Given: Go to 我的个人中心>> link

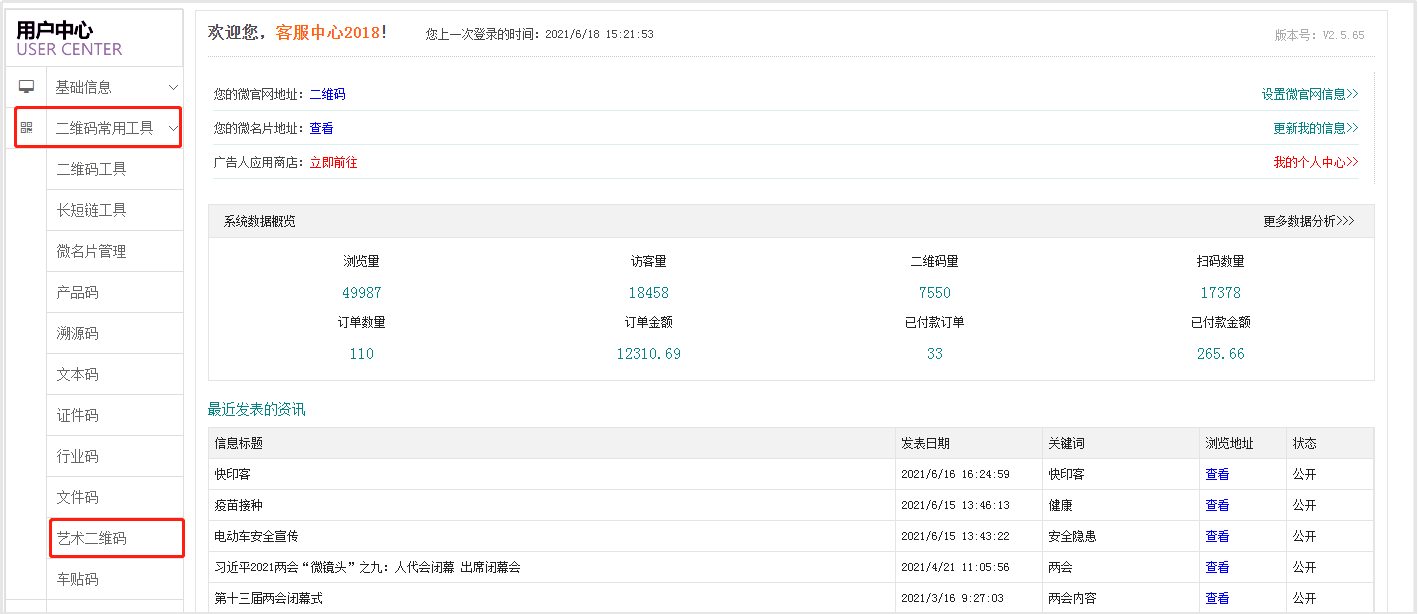Looking at the screenshot, I should click(1315, 162).
